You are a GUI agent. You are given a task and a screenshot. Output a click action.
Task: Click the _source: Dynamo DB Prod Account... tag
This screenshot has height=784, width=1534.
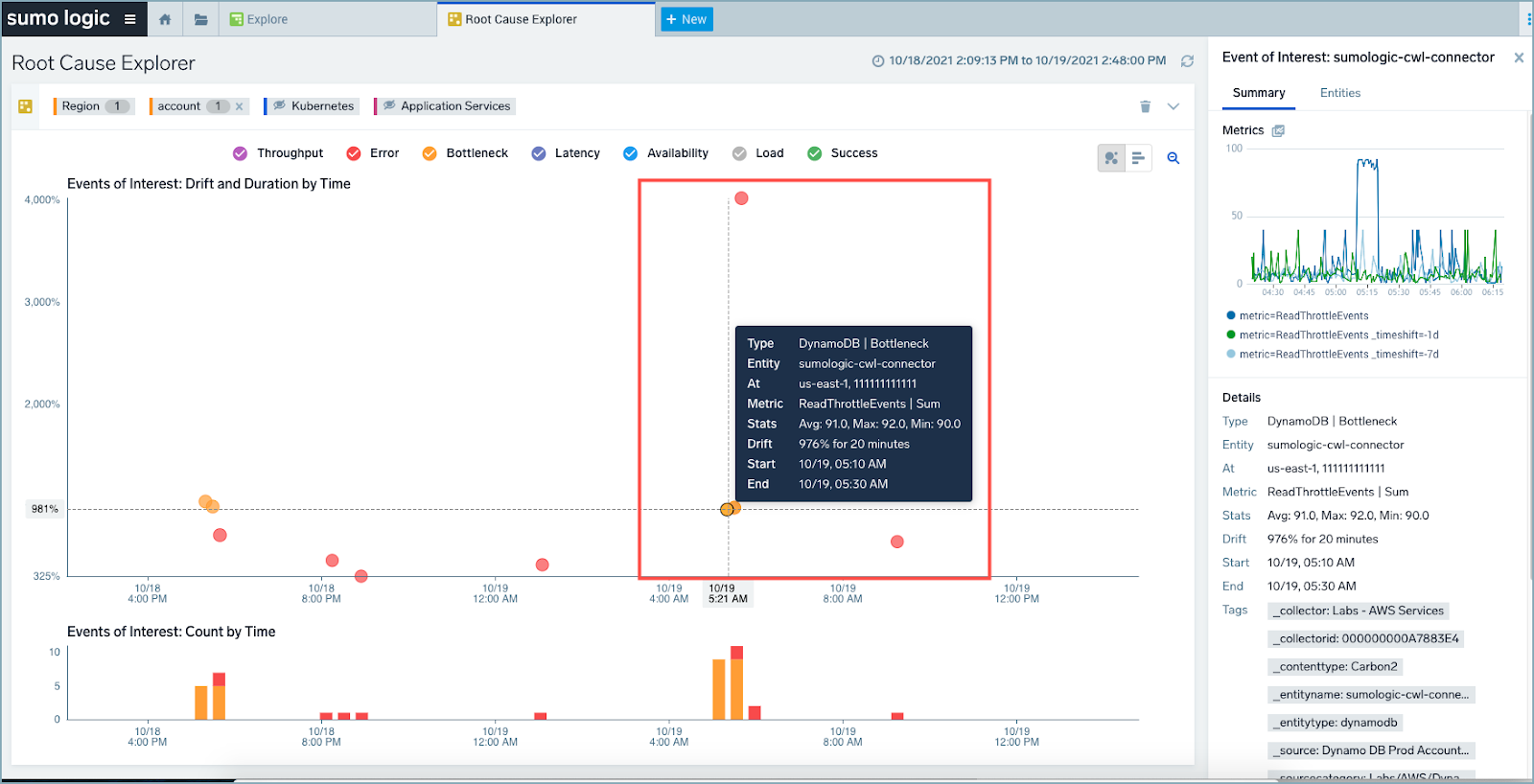(x=1371, y=750)
